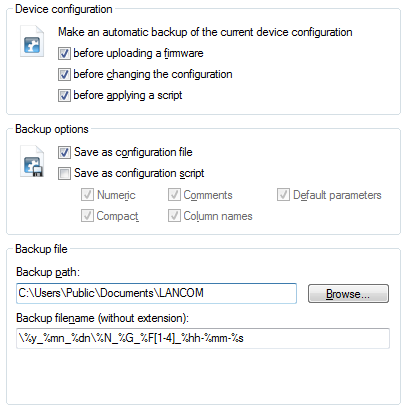405x409 pixels.
Task: Toggle the Comments checkbox
Action: tap(174, 195)
